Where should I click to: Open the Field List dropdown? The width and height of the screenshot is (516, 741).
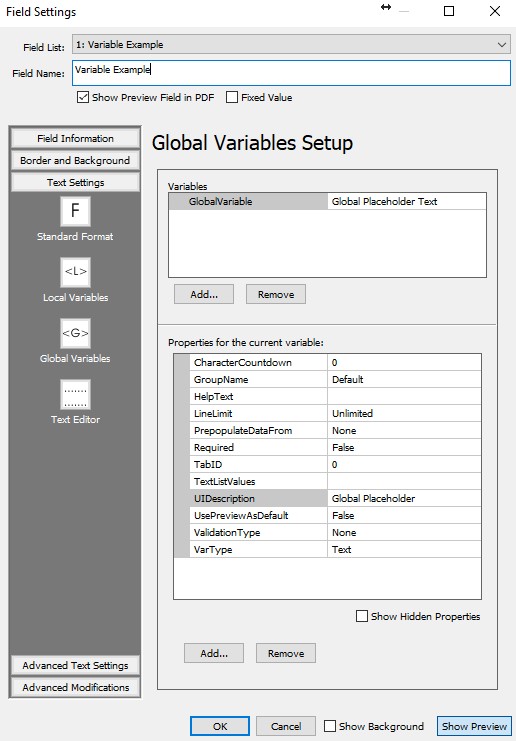tap(291, 45)
